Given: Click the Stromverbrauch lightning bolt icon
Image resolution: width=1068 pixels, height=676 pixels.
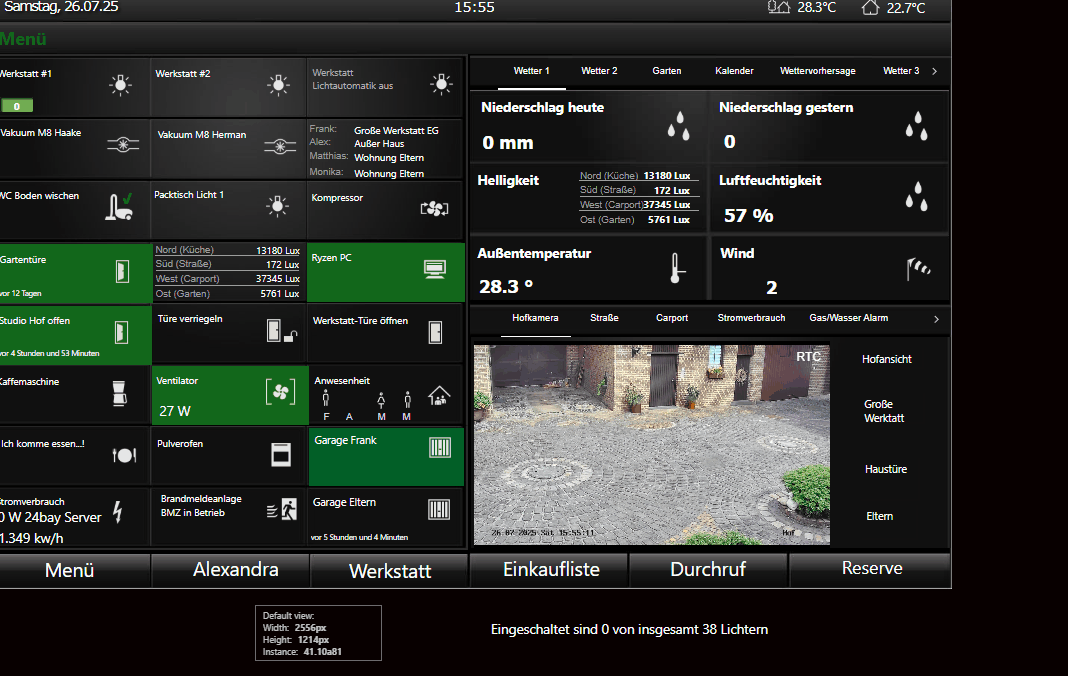Looking at the screenshot, I should 118,512.
